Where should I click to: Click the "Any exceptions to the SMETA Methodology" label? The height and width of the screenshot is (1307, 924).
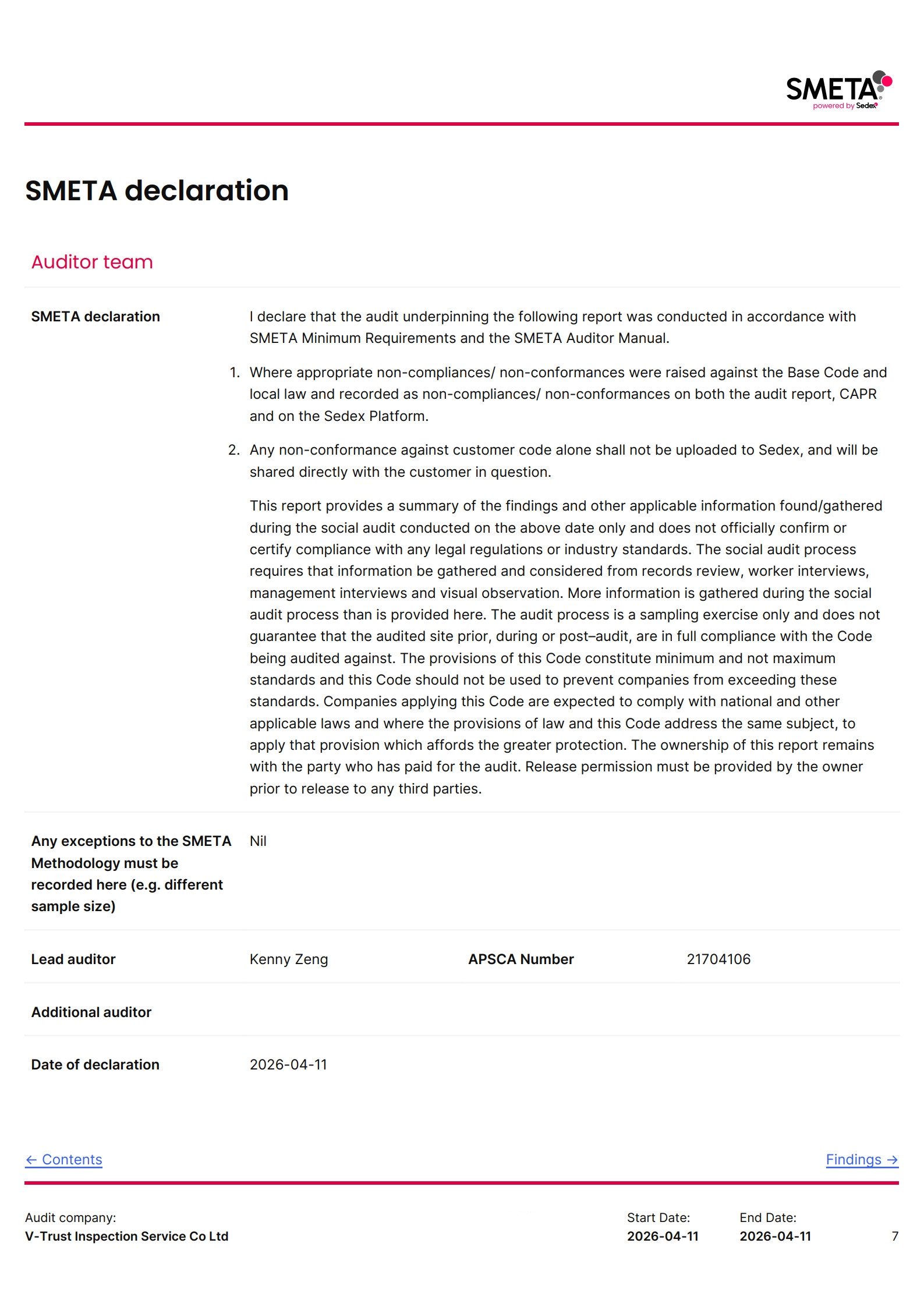point(131,873)
